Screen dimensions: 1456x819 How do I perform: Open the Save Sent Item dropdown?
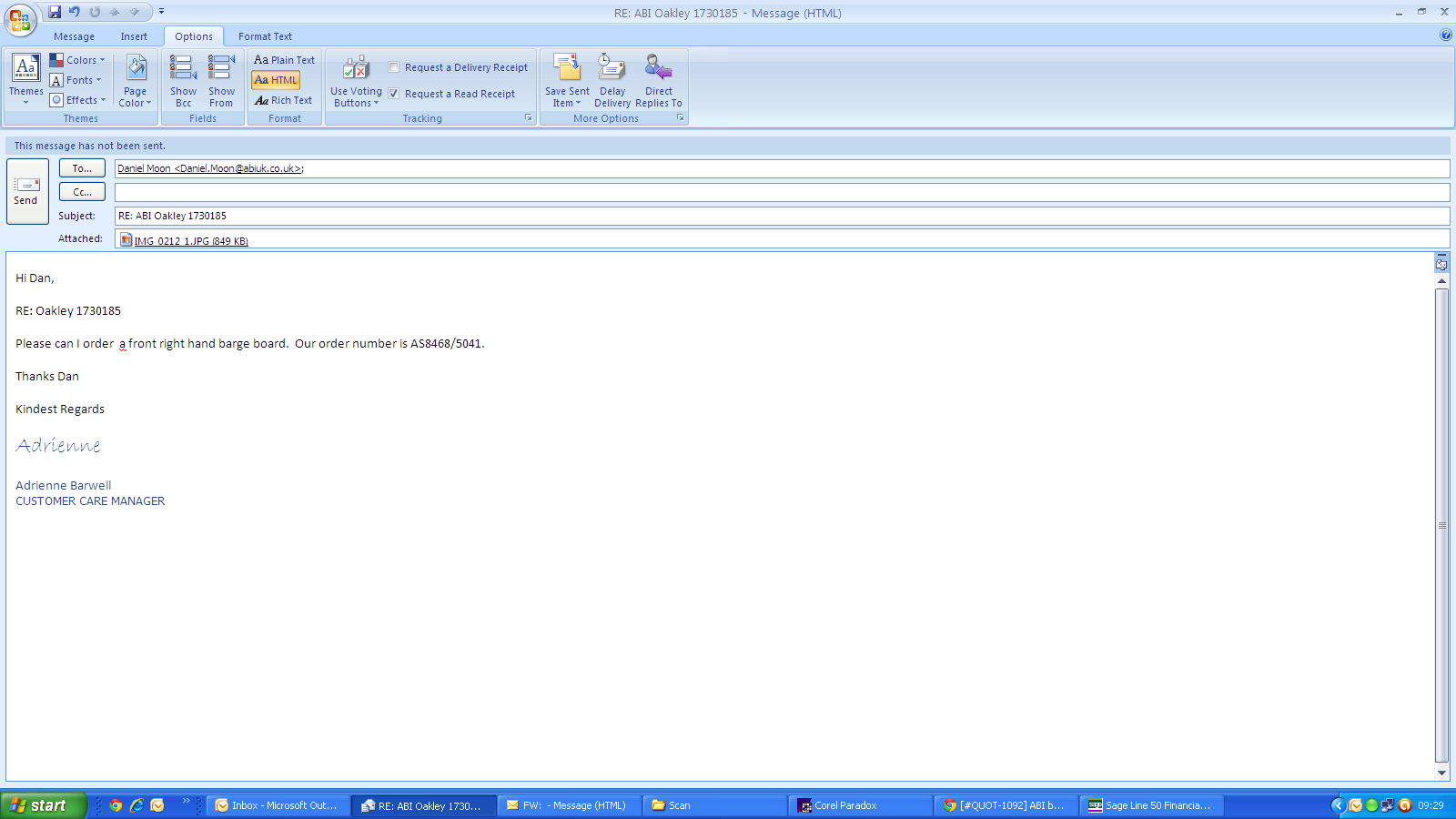pyautogui.click(x=567, y=80)
